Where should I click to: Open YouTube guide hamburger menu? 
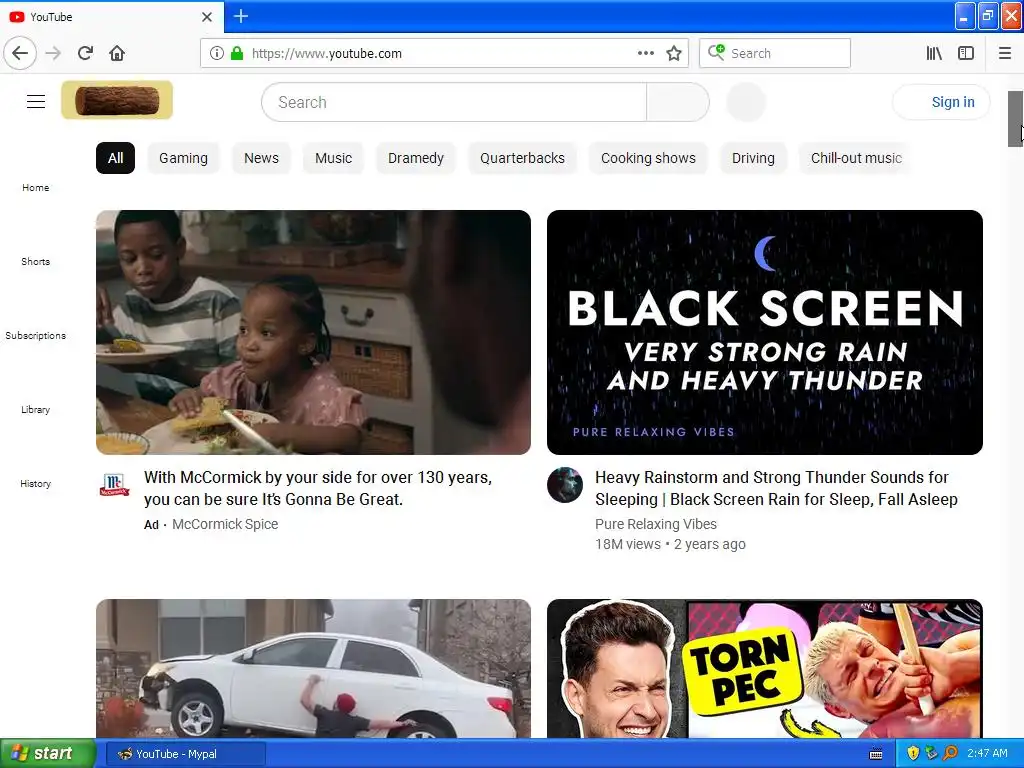[36, 102]
